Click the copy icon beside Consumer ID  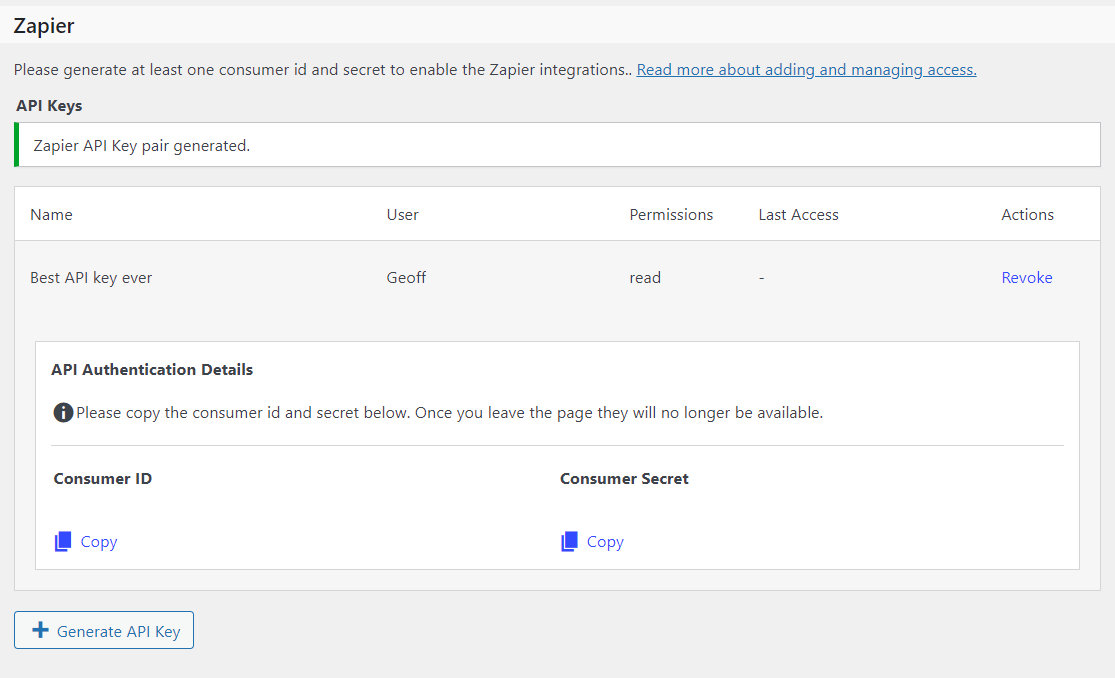(64, 540)
